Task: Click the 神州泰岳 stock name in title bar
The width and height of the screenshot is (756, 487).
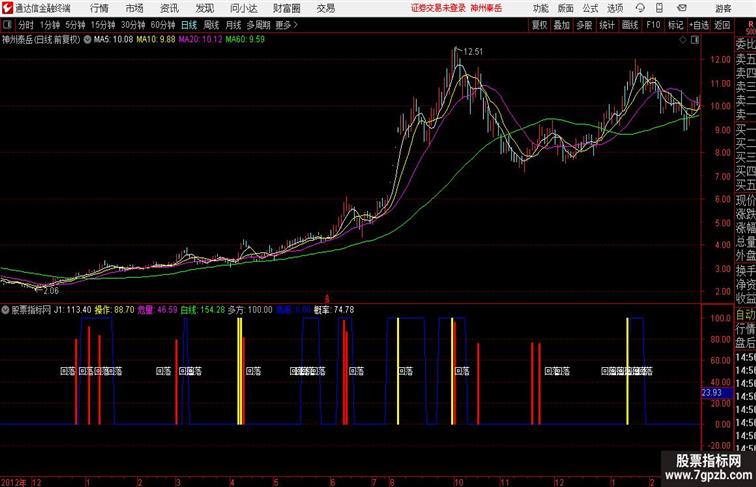Action: pyautogui.click(x=486, y=8)
